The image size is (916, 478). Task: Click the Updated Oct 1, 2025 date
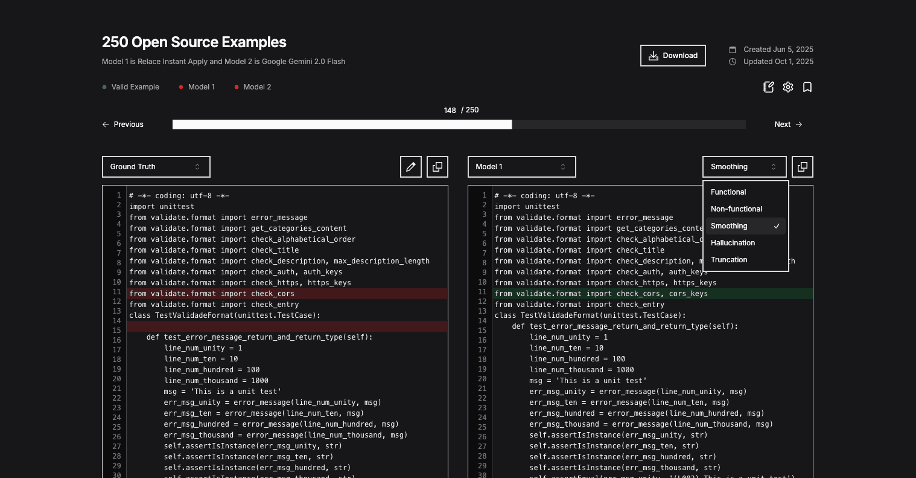pos(778,61)
